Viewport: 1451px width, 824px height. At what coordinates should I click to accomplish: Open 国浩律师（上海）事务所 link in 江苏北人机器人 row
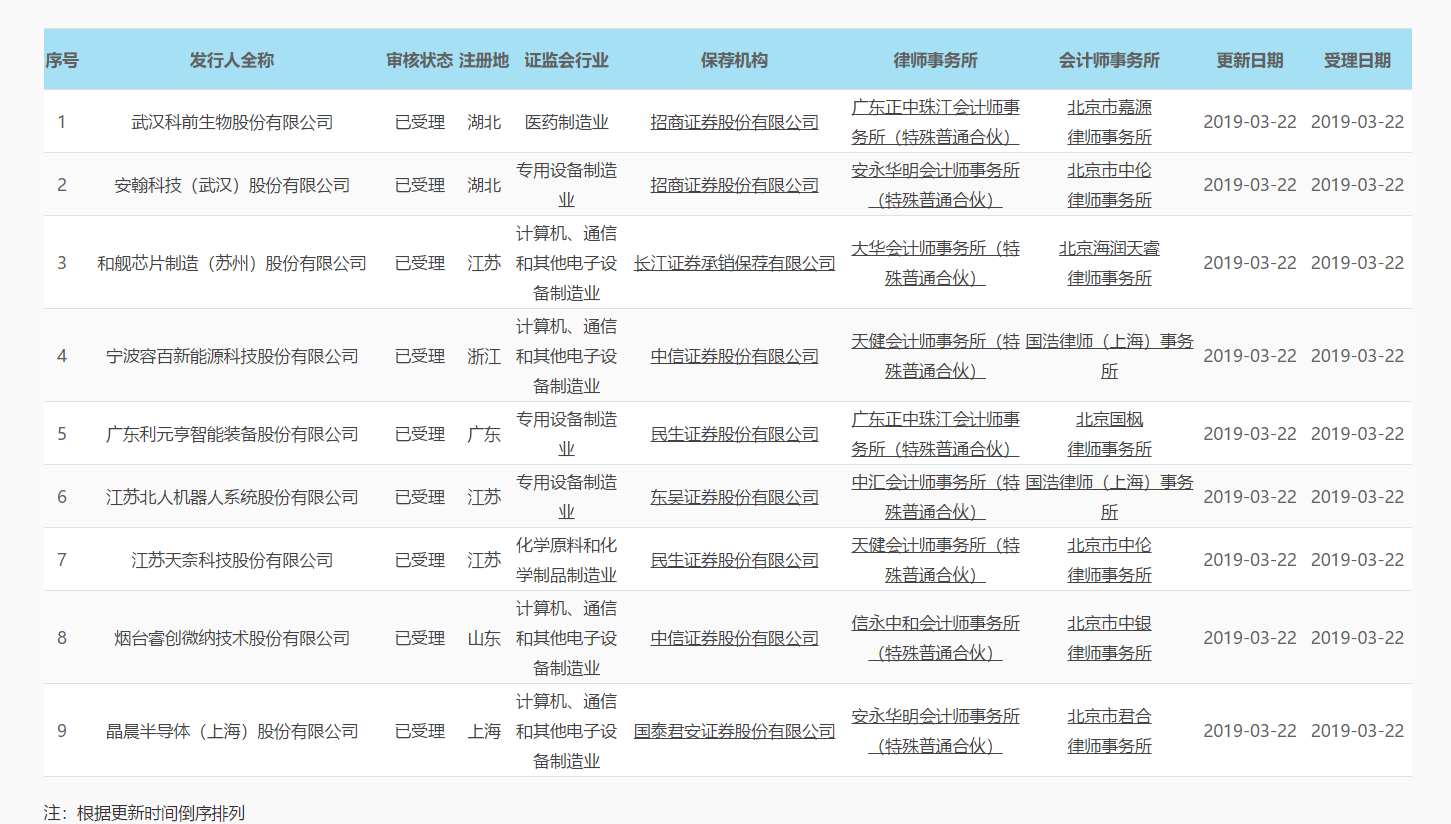point(1109,497)
